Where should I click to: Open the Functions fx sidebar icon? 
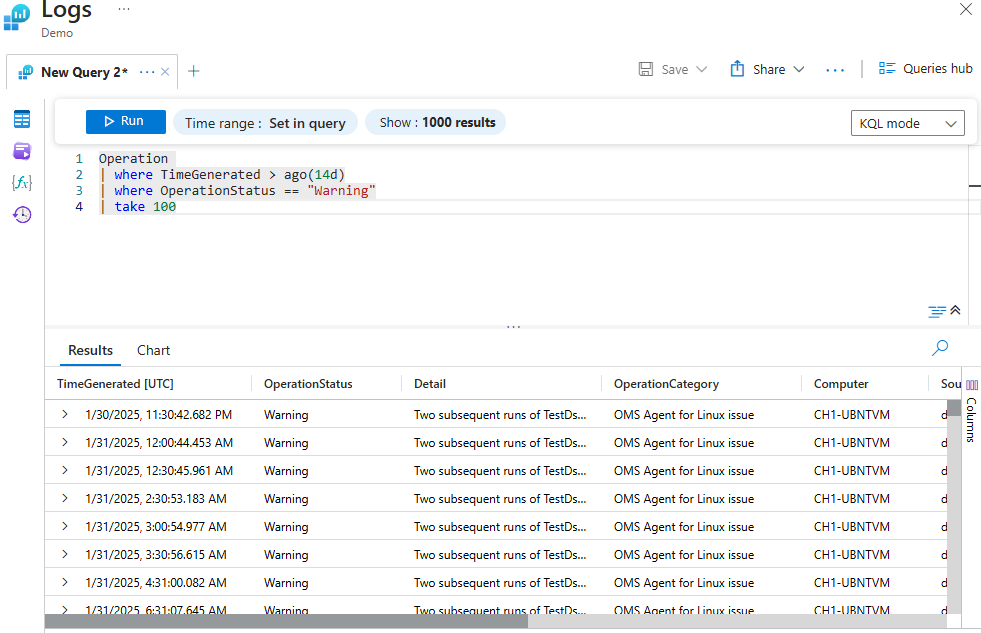point(22,183)
